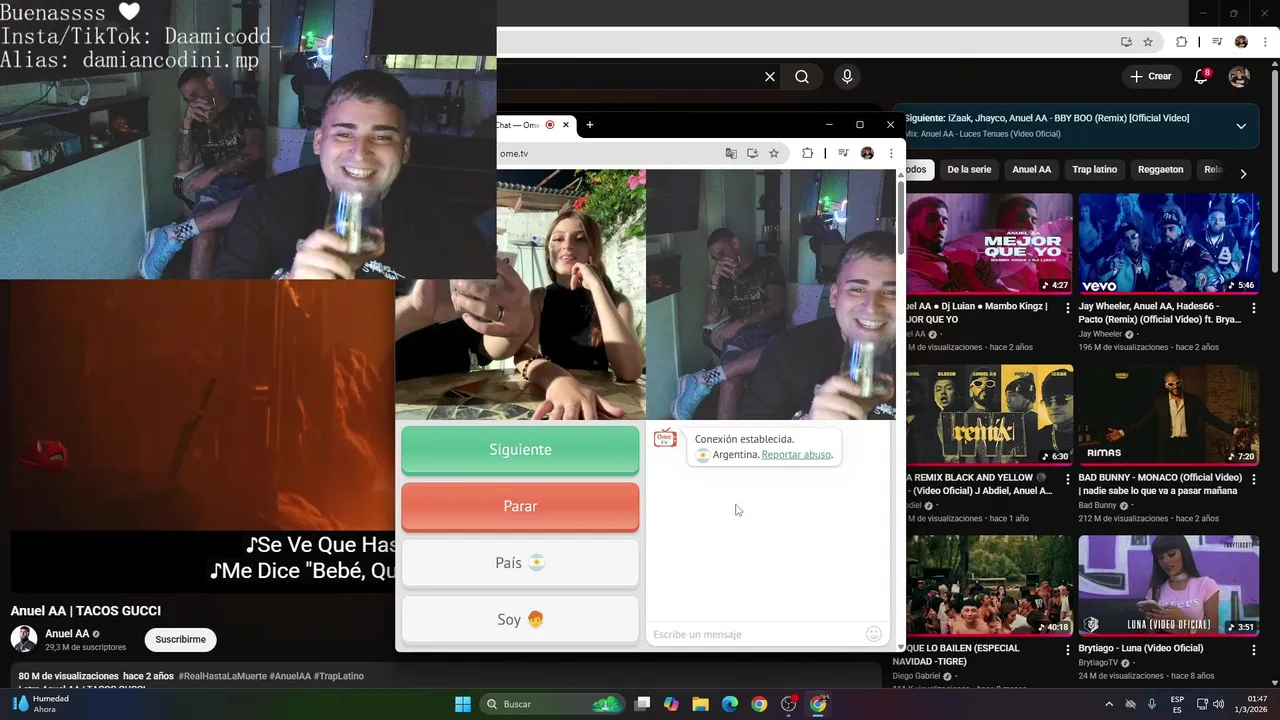Click Buscar taskbar search box
Viewport: 1280px width, 720px height.
(552, 704)
